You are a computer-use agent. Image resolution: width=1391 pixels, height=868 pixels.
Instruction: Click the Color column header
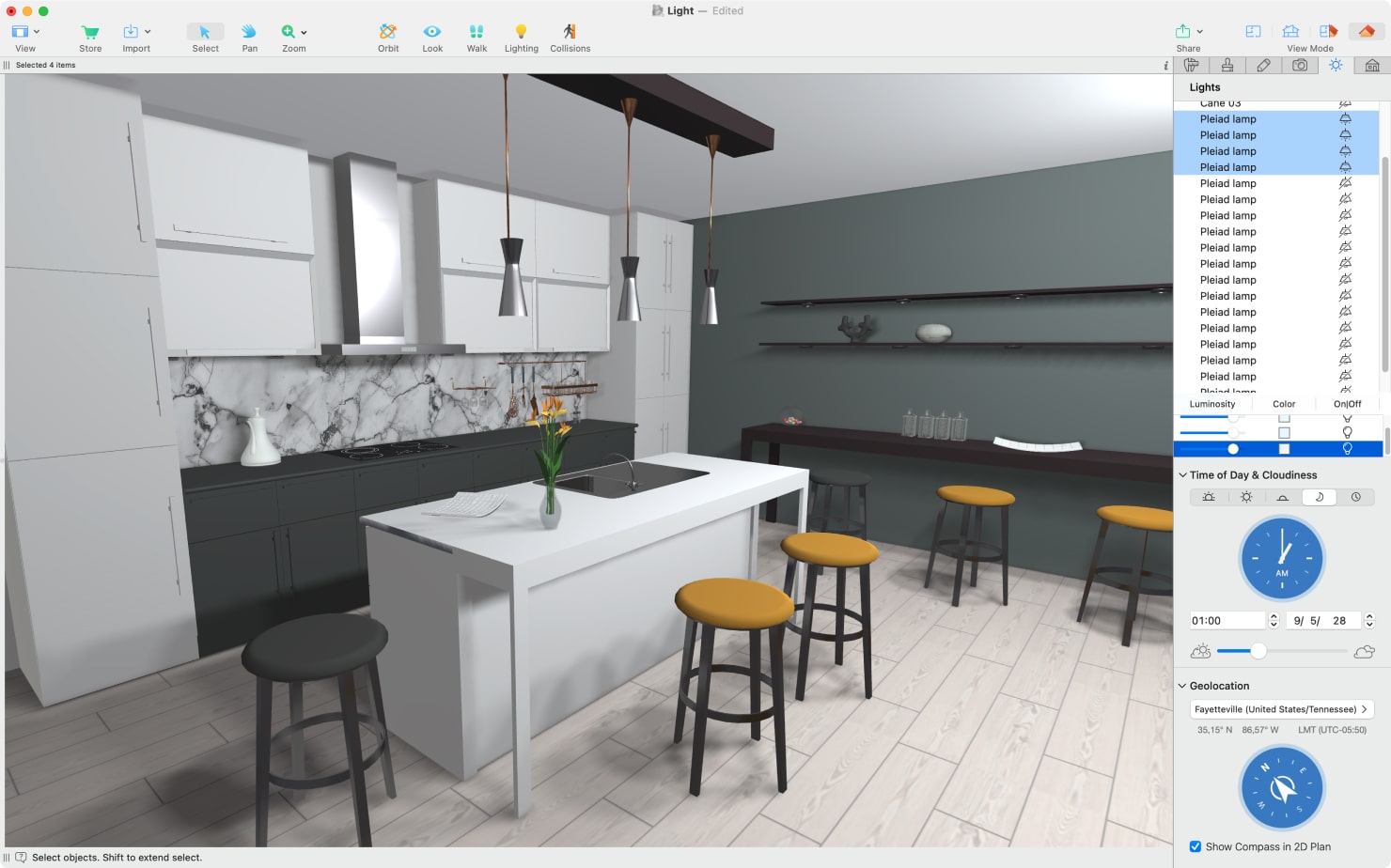pos(1284,404)
